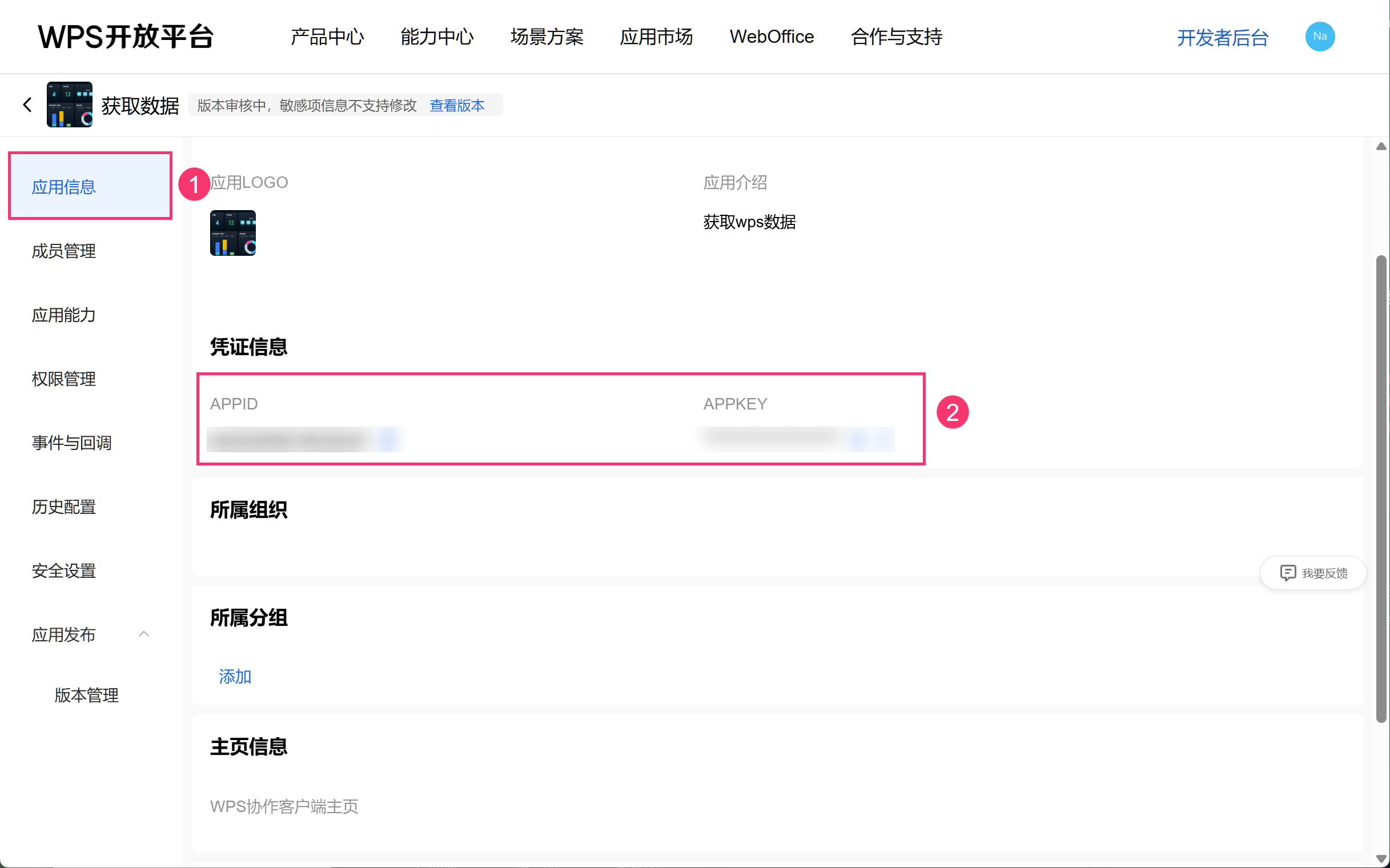Click the 应用LOGO image

[232, 232]
